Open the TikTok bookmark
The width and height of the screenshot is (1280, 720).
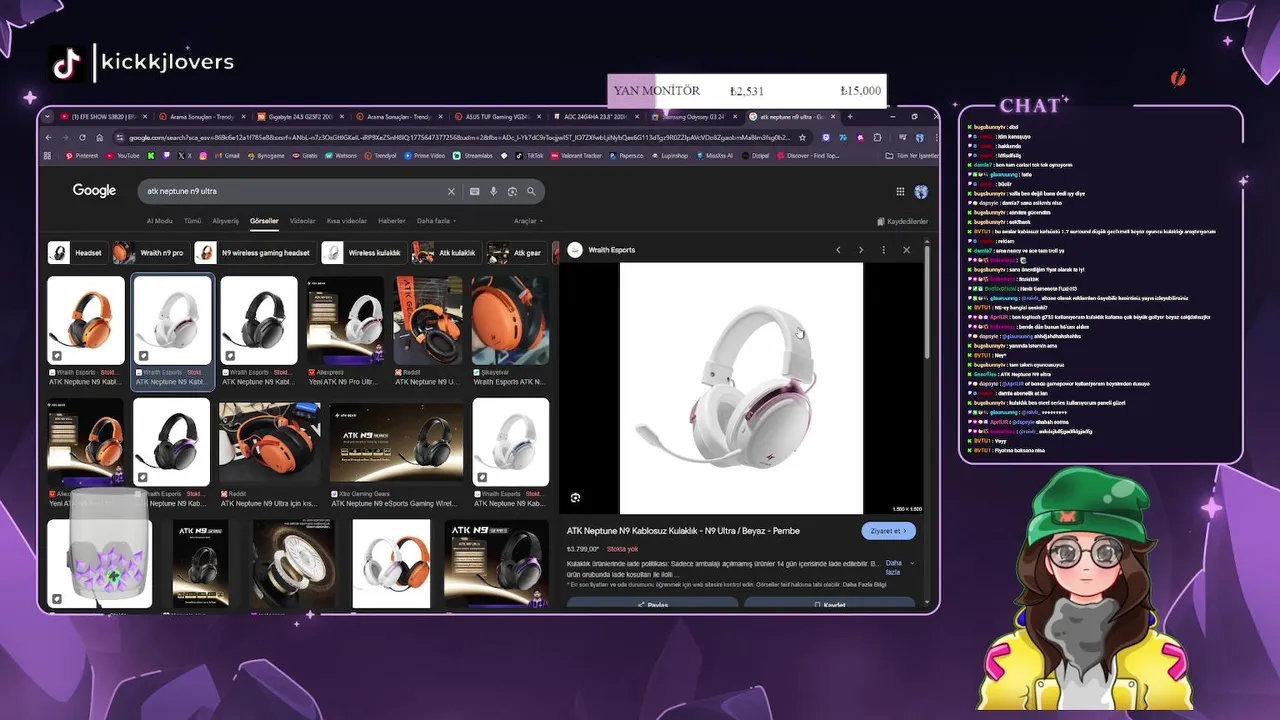click(x=530, y=156)
